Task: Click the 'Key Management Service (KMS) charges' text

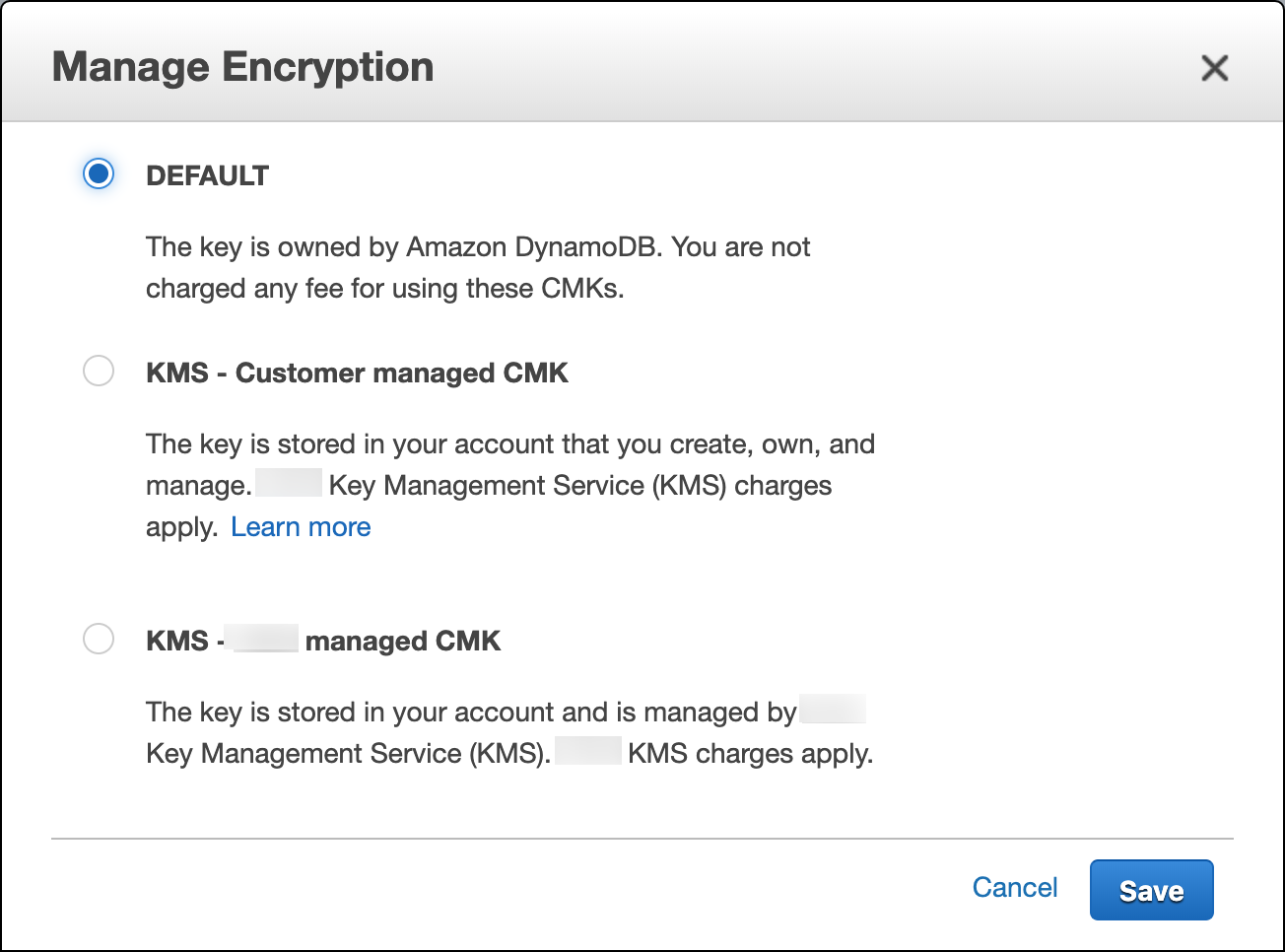Action: [x=580, y=486]
